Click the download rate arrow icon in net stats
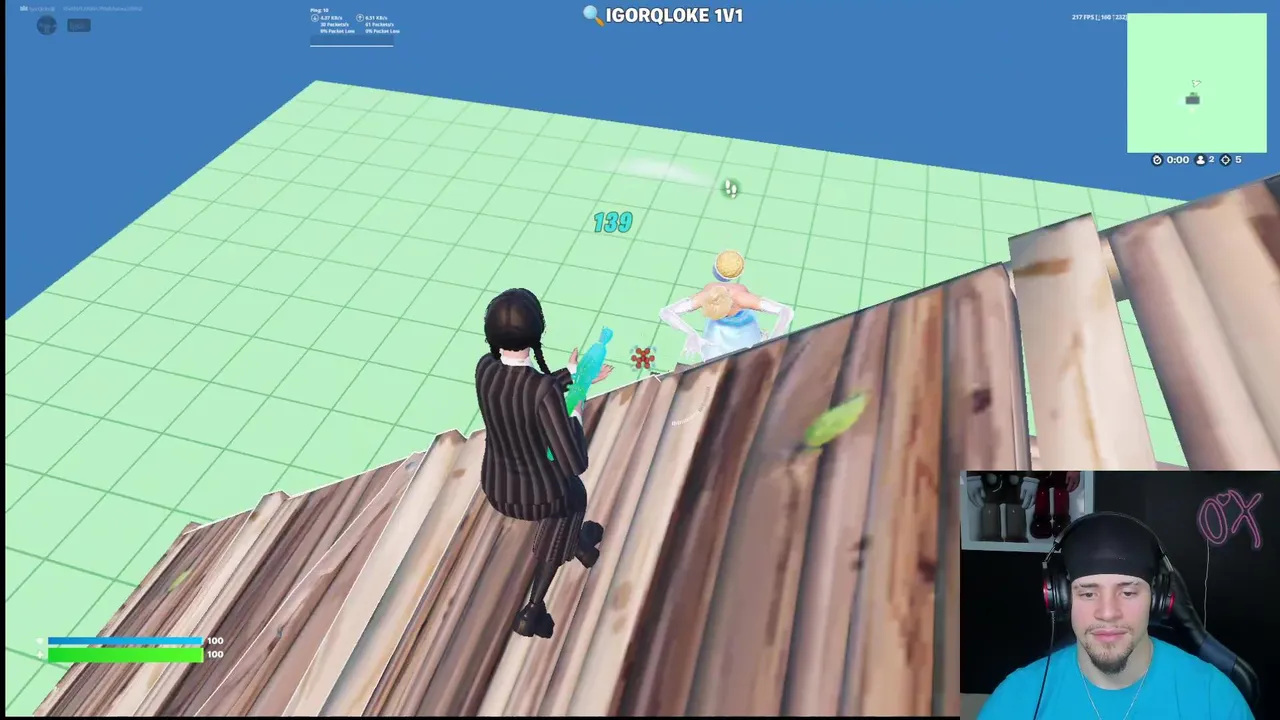Viewport: 1280px width, 720px height. pos(315,18)
